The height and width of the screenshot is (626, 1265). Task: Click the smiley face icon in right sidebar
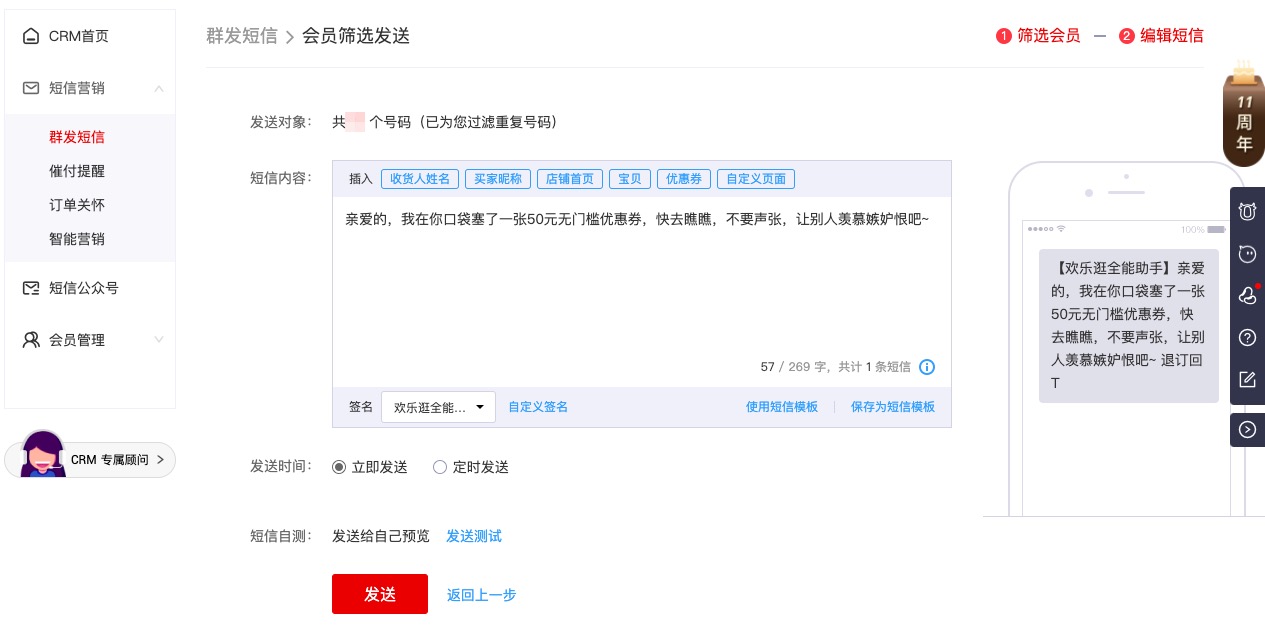click(x=1247, y=253)
